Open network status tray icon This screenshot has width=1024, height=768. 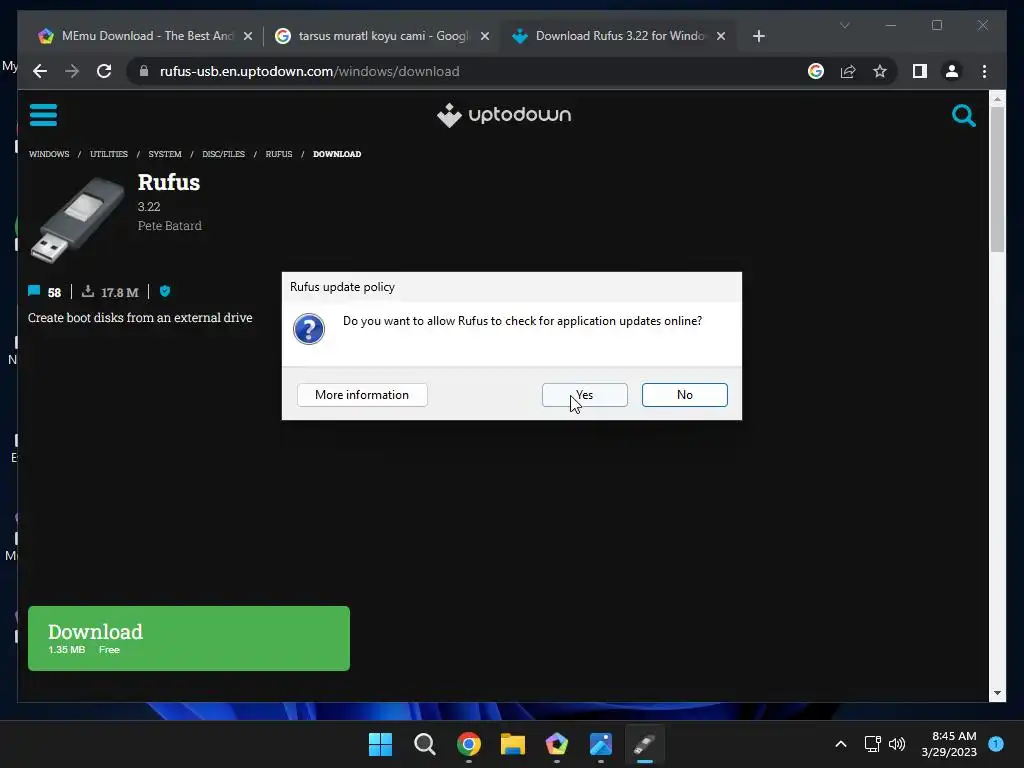tap(872, 744)
